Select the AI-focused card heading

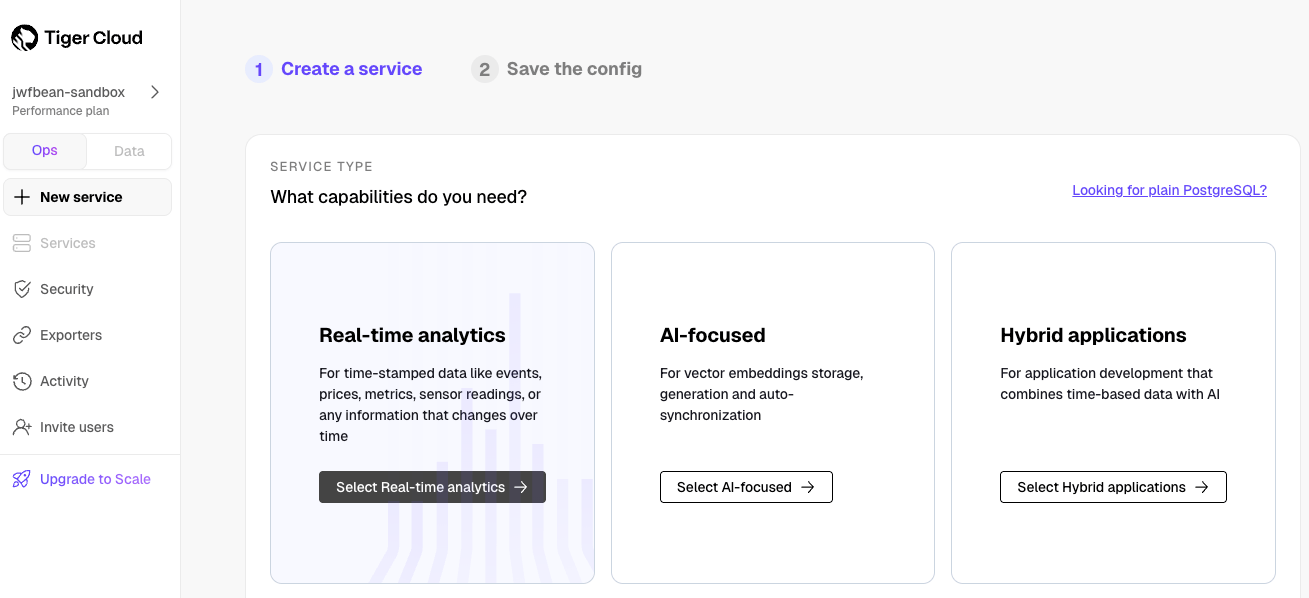[712, 335]
